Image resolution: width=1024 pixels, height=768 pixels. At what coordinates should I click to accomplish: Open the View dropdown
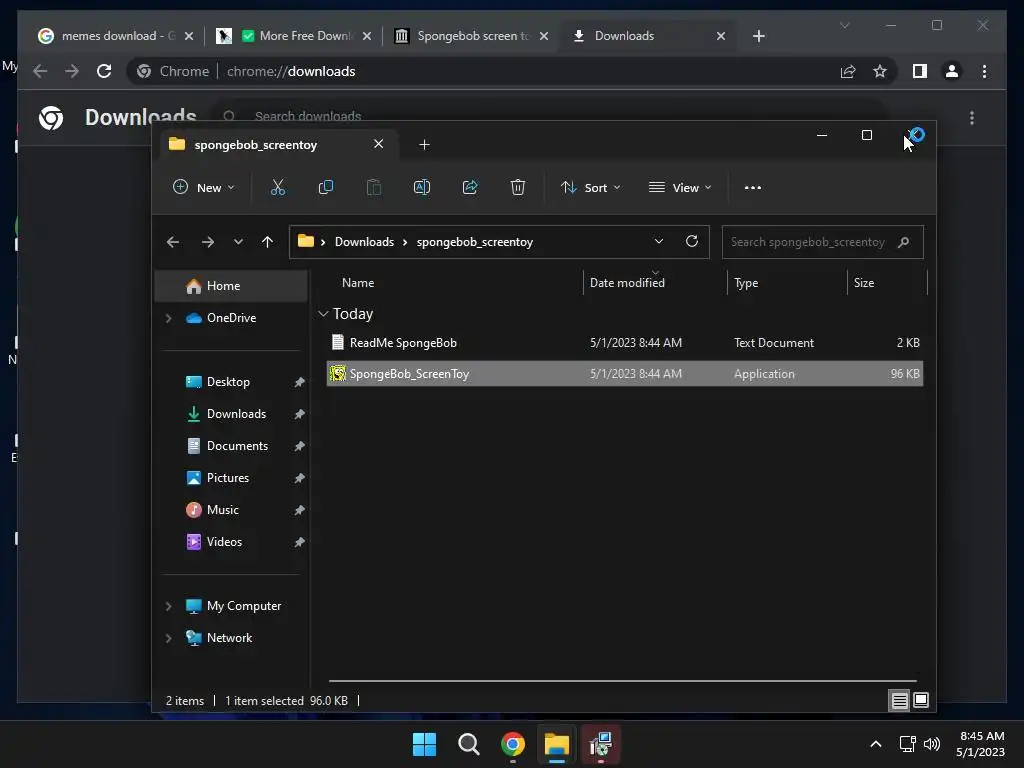(x=680, y=187)
